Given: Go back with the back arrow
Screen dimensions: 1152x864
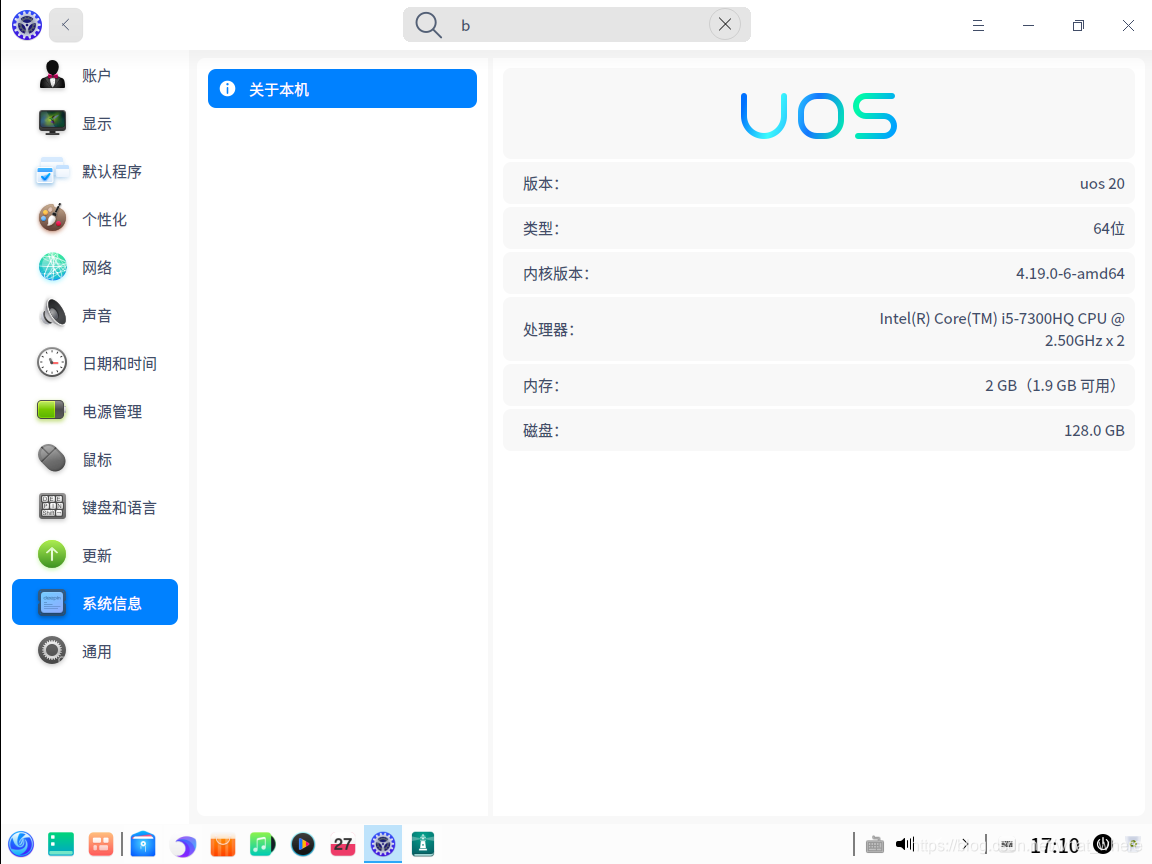Looking at the screenshot, I should coord(66,25).
